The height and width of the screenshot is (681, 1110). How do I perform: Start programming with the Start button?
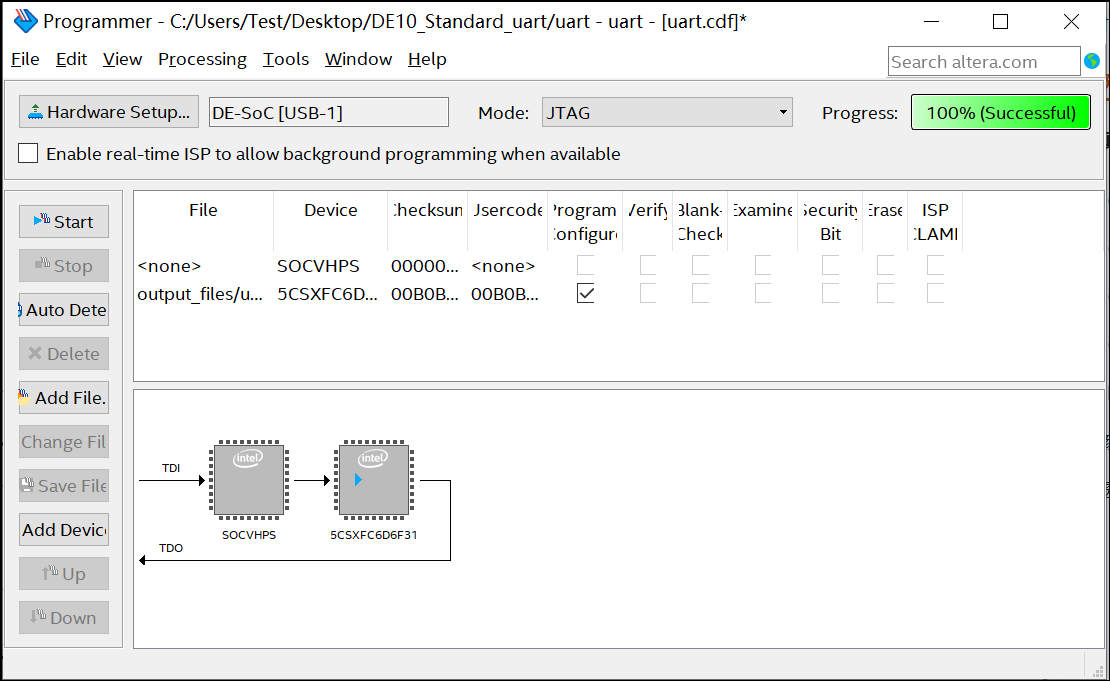pos(64,222)
